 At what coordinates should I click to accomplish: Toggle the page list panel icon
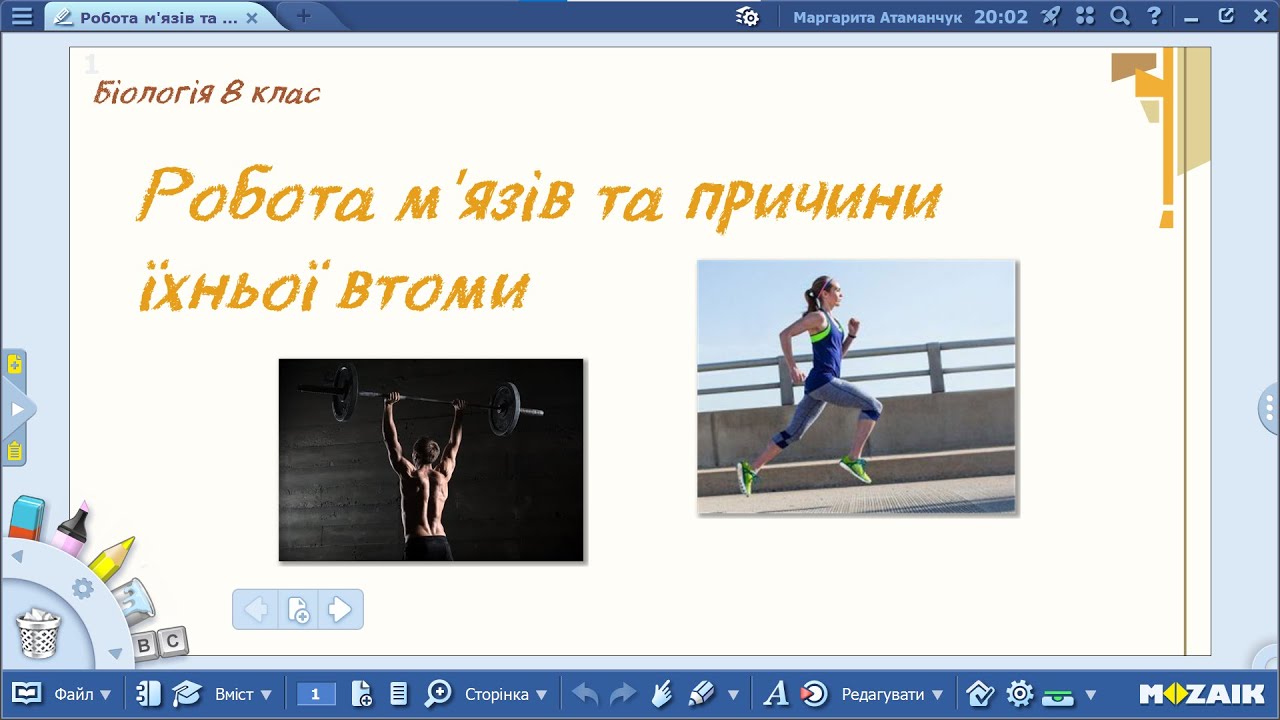pyautogui.click(x=148, y=693)
